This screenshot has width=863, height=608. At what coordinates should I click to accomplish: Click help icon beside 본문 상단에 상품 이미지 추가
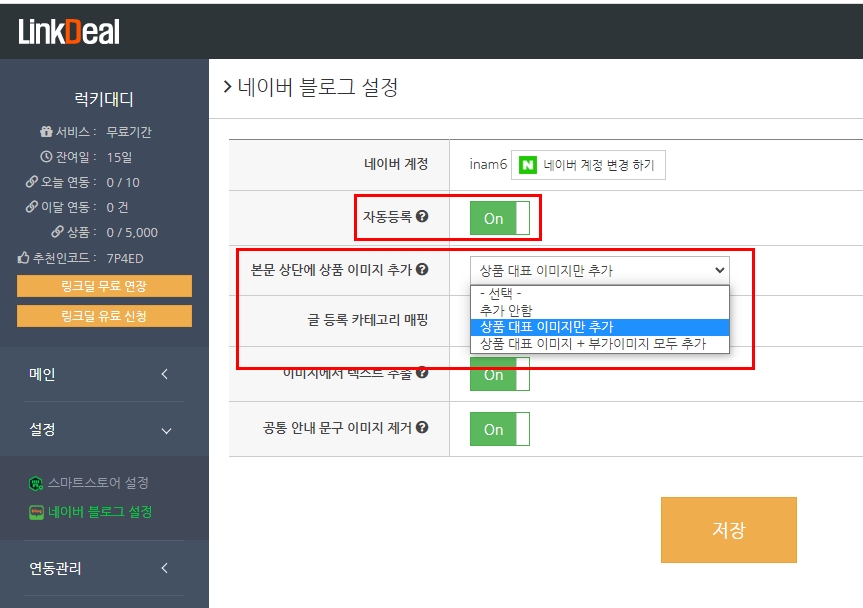click(x=422, y=269)
